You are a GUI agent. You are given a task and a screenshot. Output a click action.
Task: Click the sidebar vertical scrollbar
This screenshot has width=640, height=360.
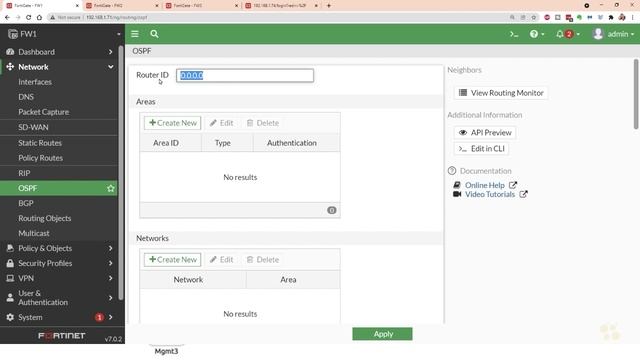click(120, 173)
